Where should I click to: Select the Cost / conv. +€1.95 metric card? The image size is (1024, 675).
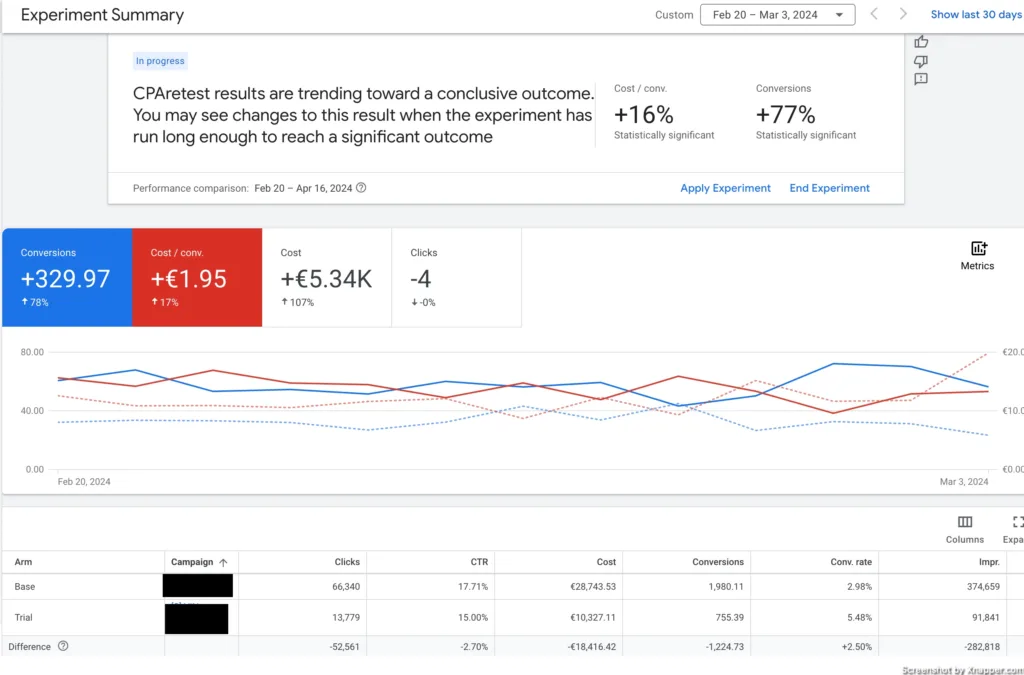coord(197,277)
